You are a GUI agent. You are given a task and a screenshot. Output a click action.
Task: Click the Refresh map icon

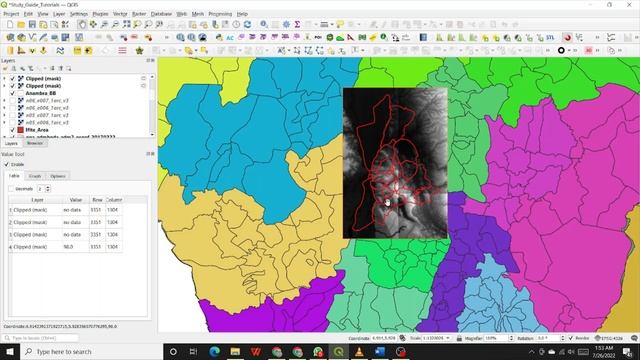(x=247, y=24)
